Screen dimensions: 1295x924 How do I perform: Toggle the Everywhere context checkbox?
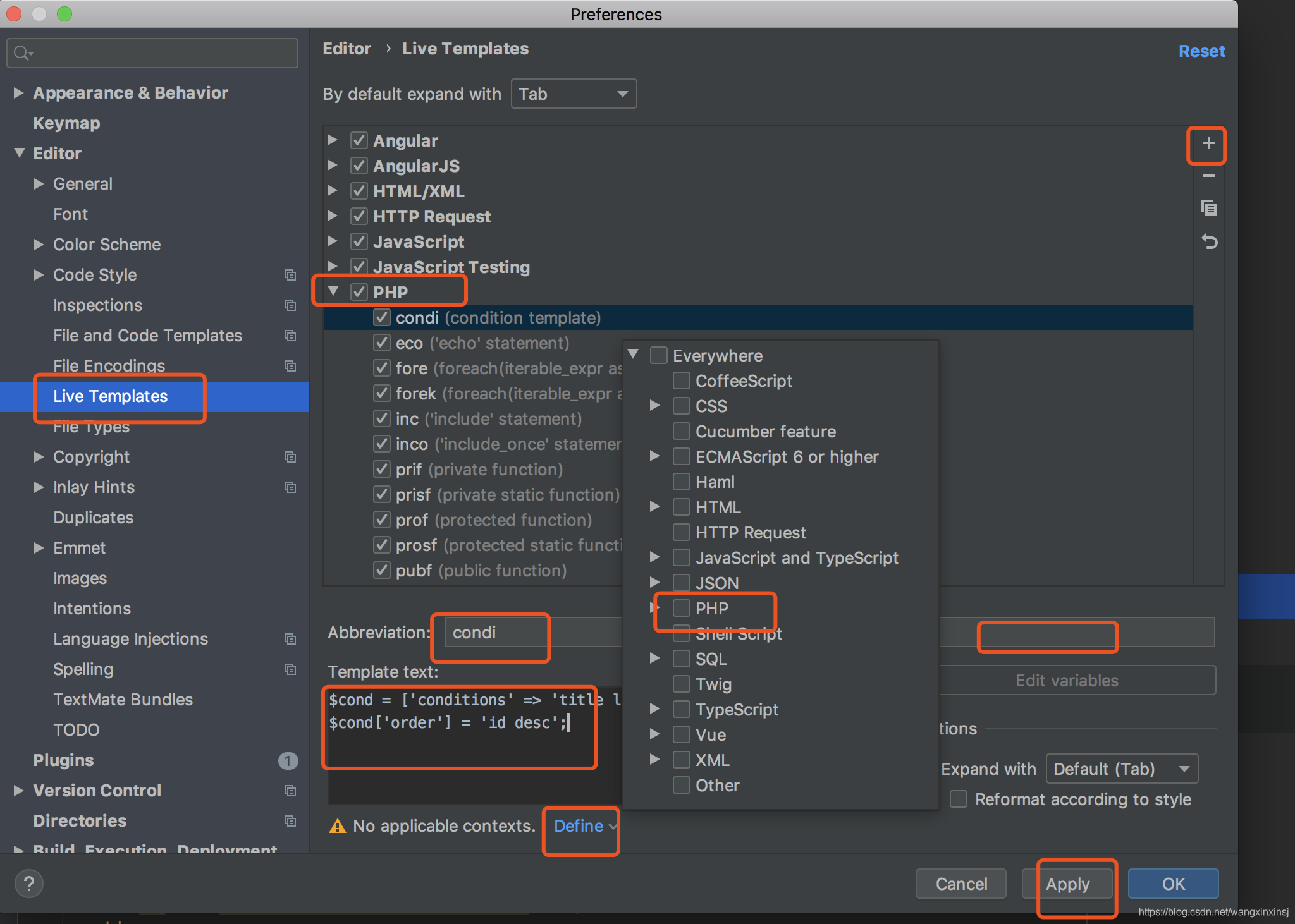pos(658,355)
